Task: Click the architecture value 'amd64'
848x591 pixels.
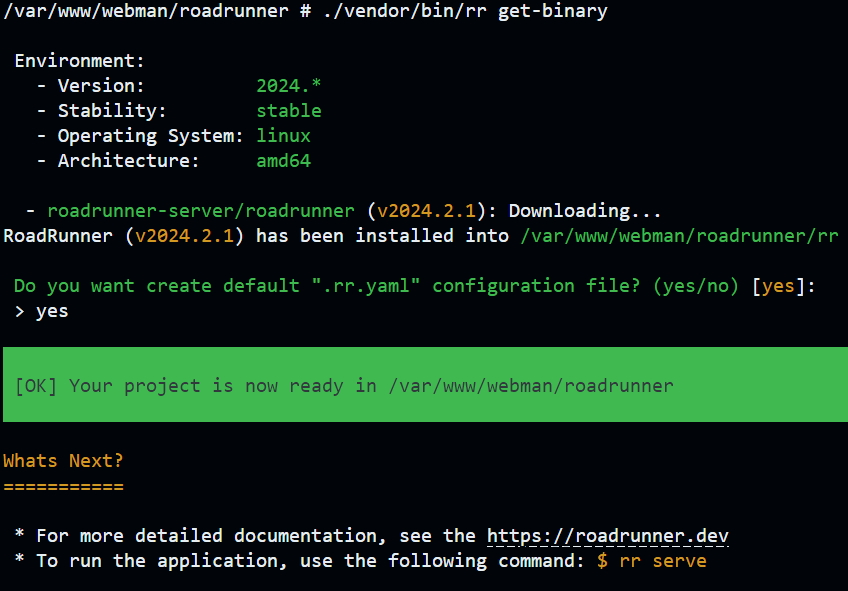Action: pyautogui.click(x=283, y=161)
